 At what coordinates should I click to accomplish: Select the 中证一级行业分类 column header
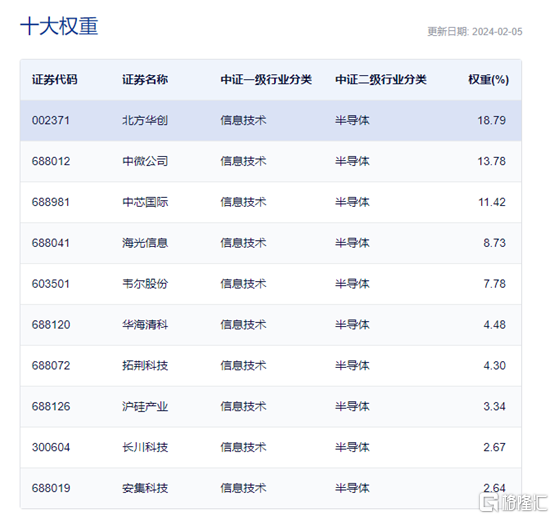coord(266,79)
